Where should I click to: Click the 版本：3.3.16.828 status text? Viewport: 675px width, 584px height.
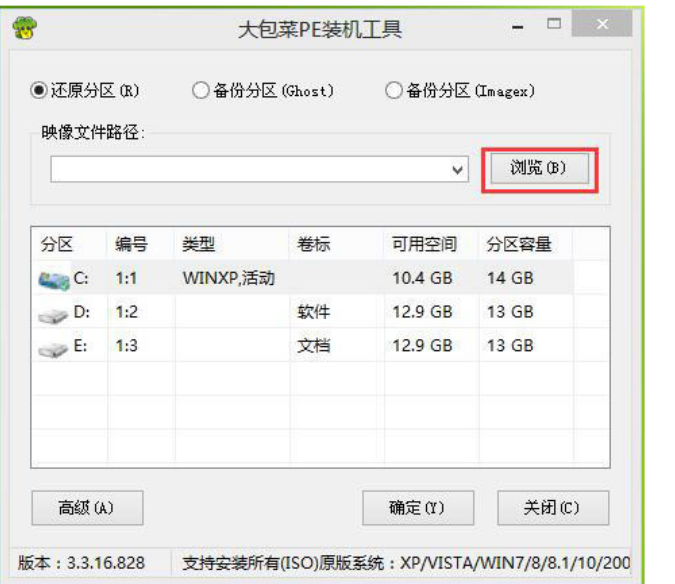coord(81,563)
